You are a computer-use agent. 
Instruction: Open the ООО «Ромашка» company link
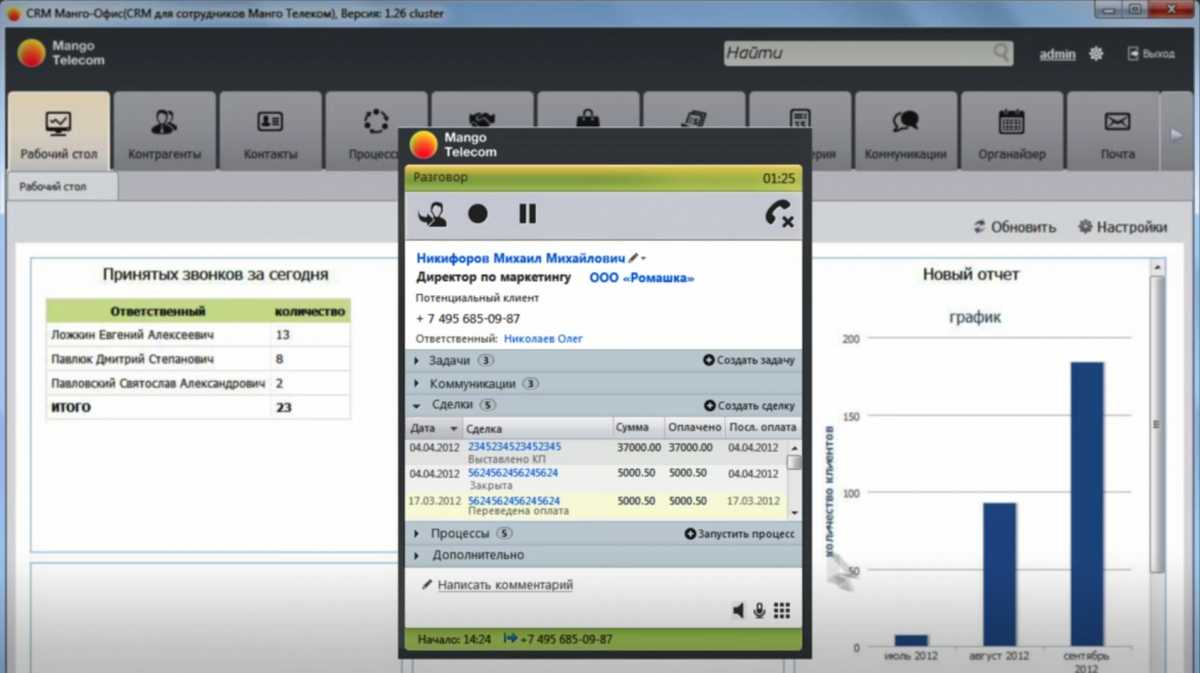(x=641, y=278)
